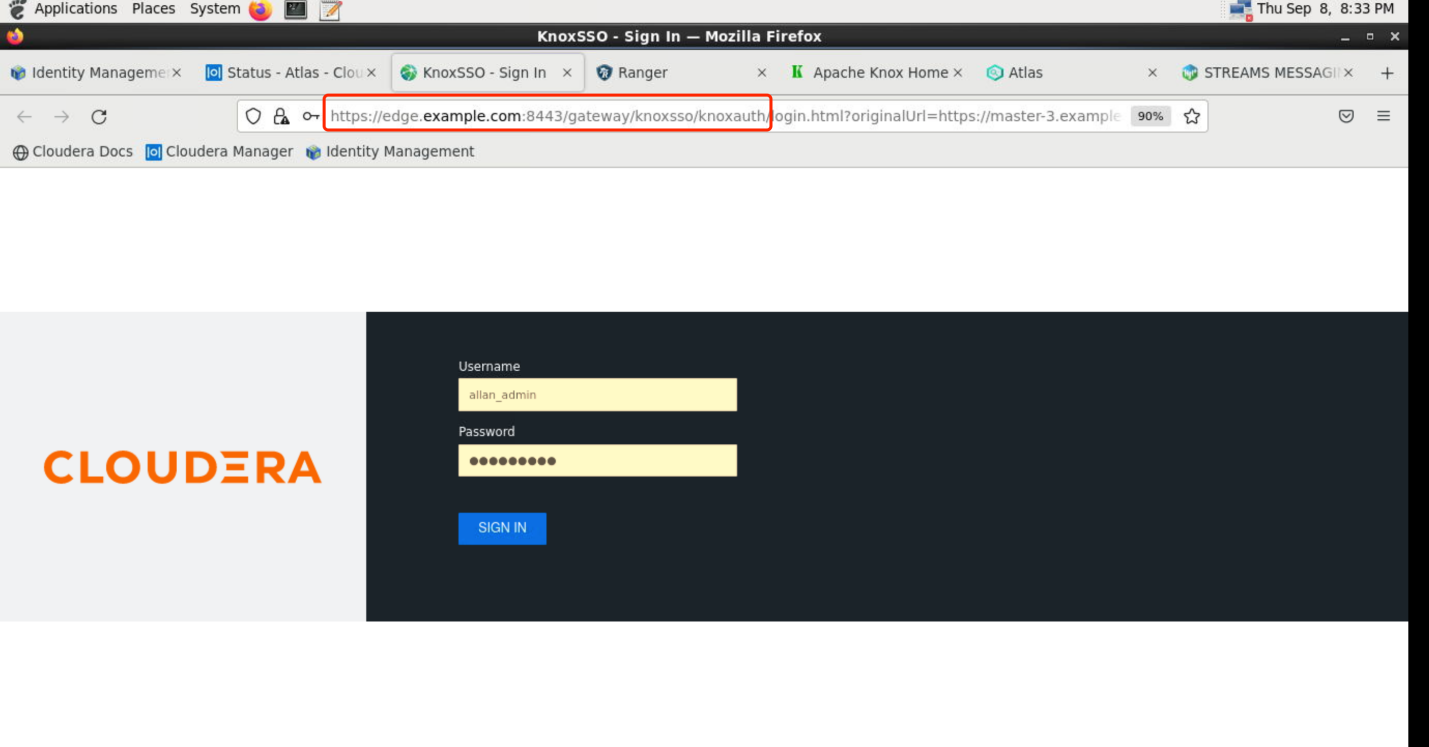Open the Cloudera Manager bookmark

pyautogui.click(x=220, y=152)
